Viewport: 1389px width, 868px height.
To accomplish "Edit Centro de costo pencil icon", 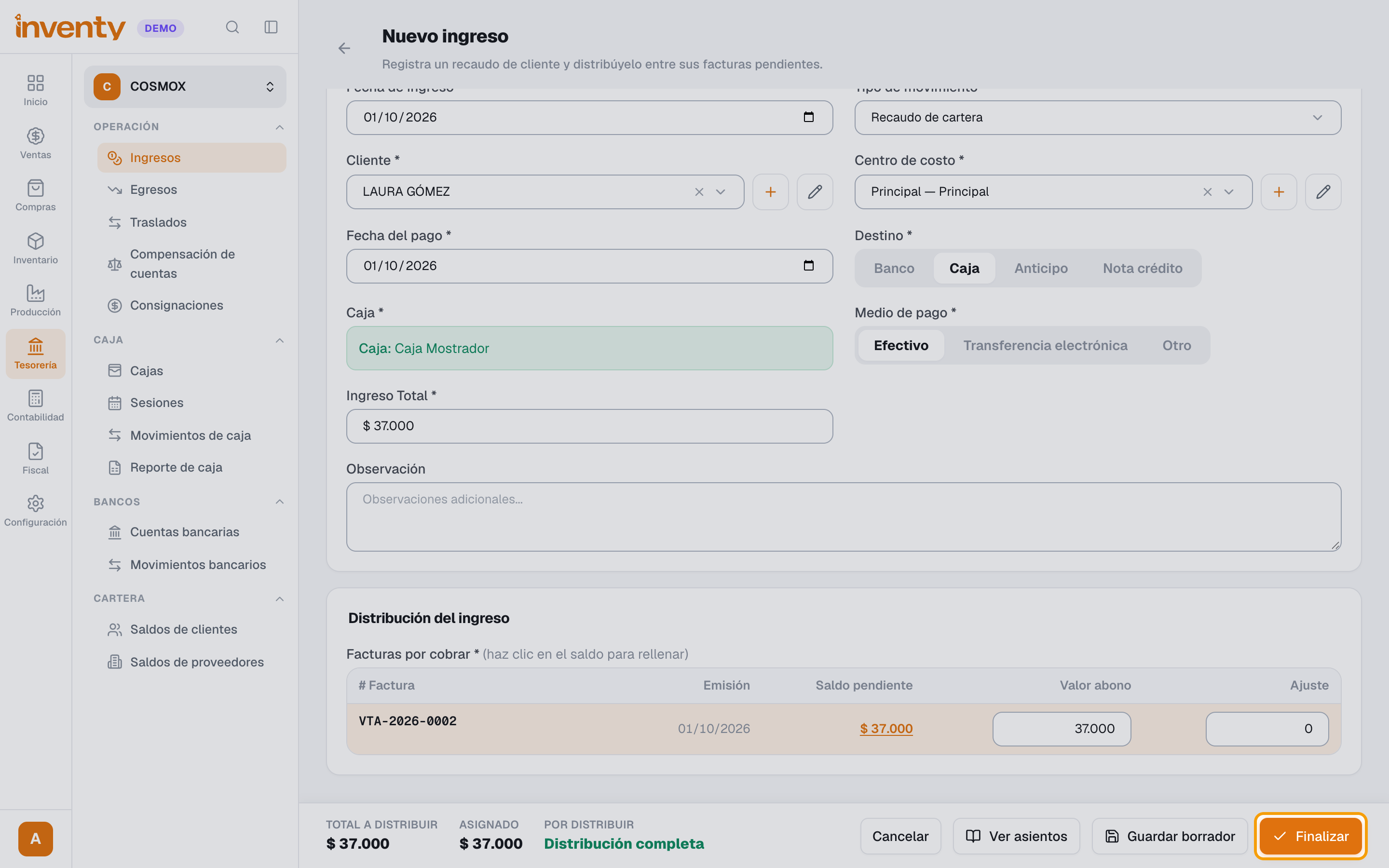I will pos(1323,192).
